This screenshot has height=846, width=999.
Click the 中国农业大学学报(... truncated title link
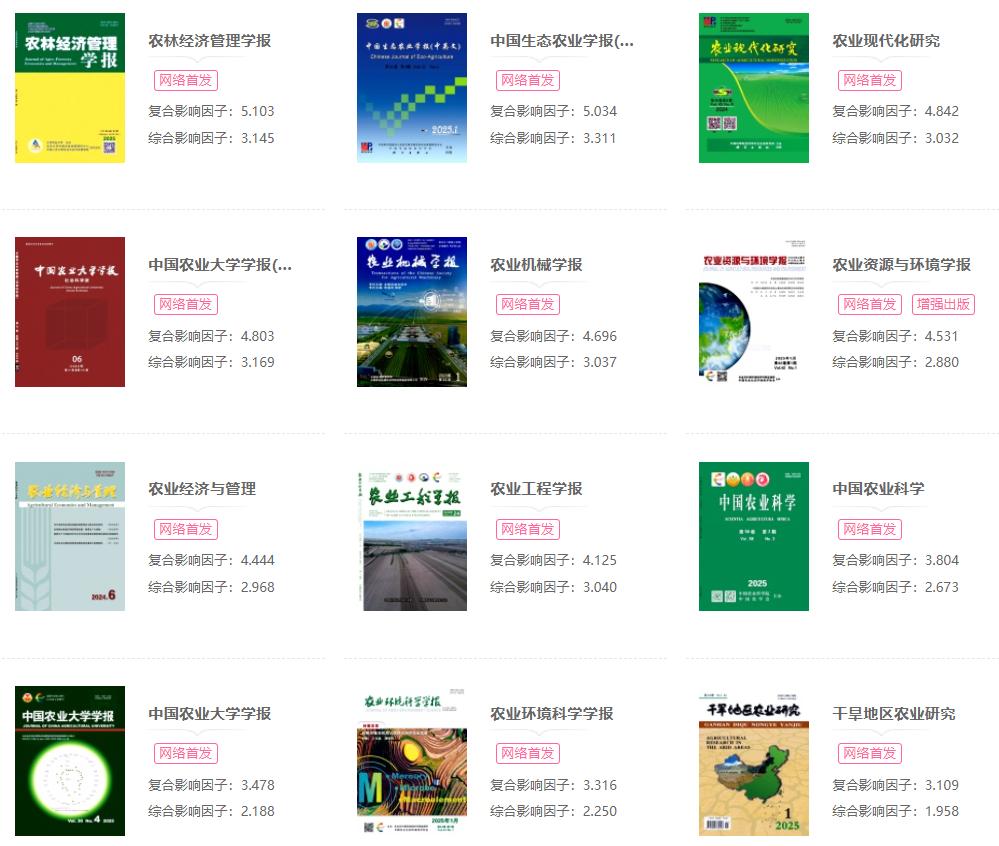(220, 265)
